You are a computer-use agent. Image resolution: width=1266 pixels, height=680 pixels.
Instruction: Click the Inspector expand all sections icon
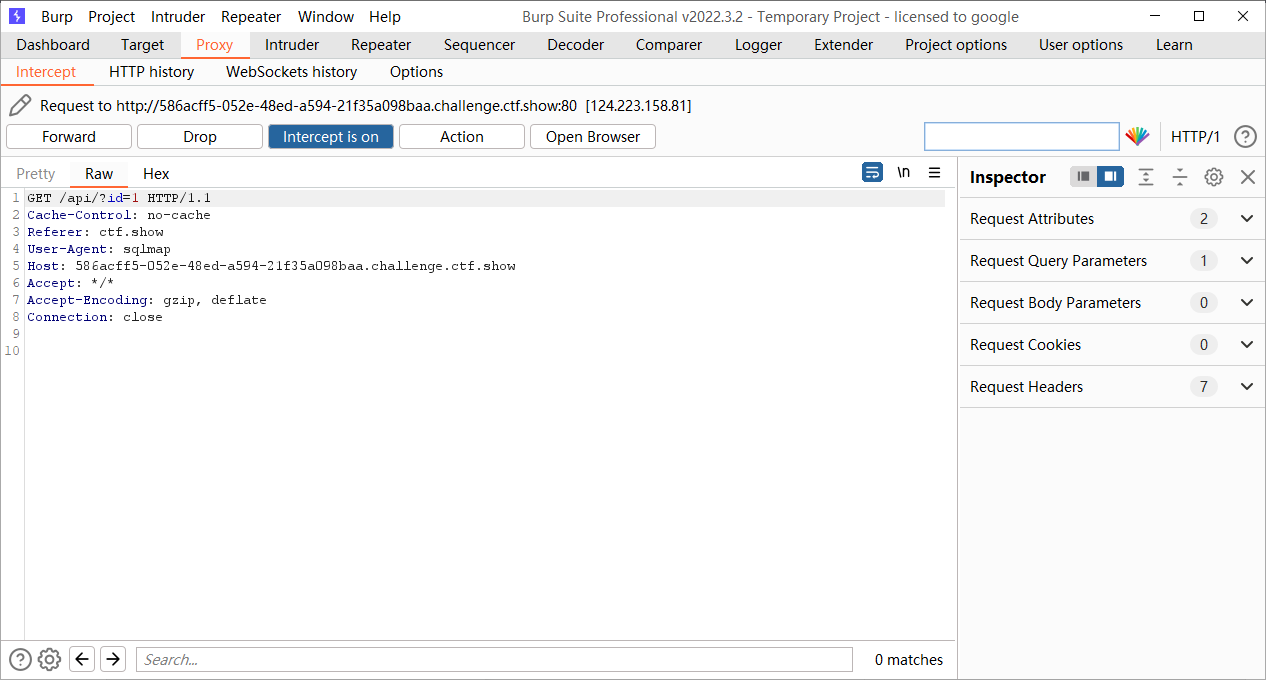pyautogui.click(x=1146, y=177)
